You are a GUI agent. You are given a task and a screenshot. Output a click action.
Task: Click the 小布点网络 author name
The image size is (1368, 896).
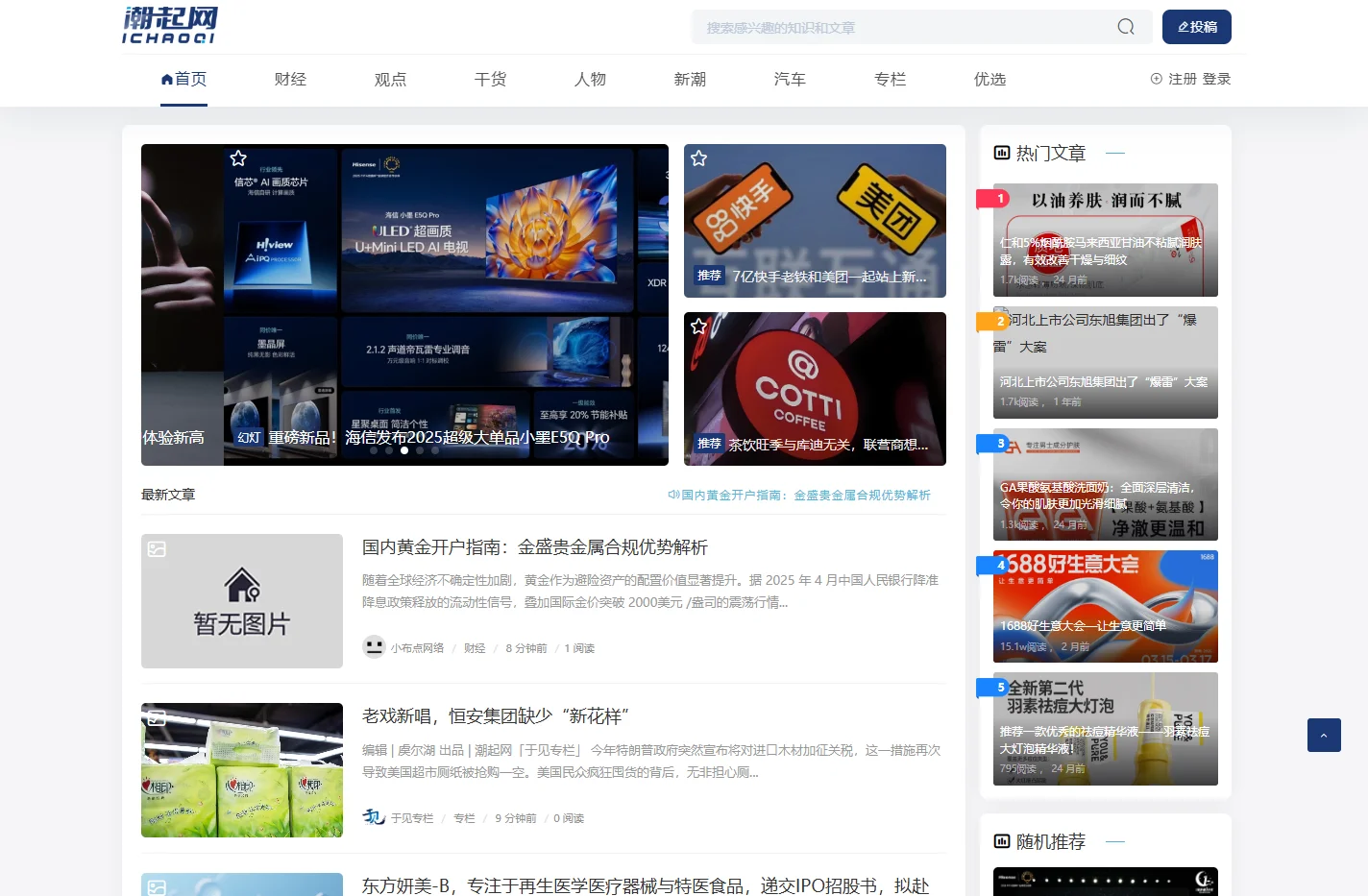(x=417, y=648)
